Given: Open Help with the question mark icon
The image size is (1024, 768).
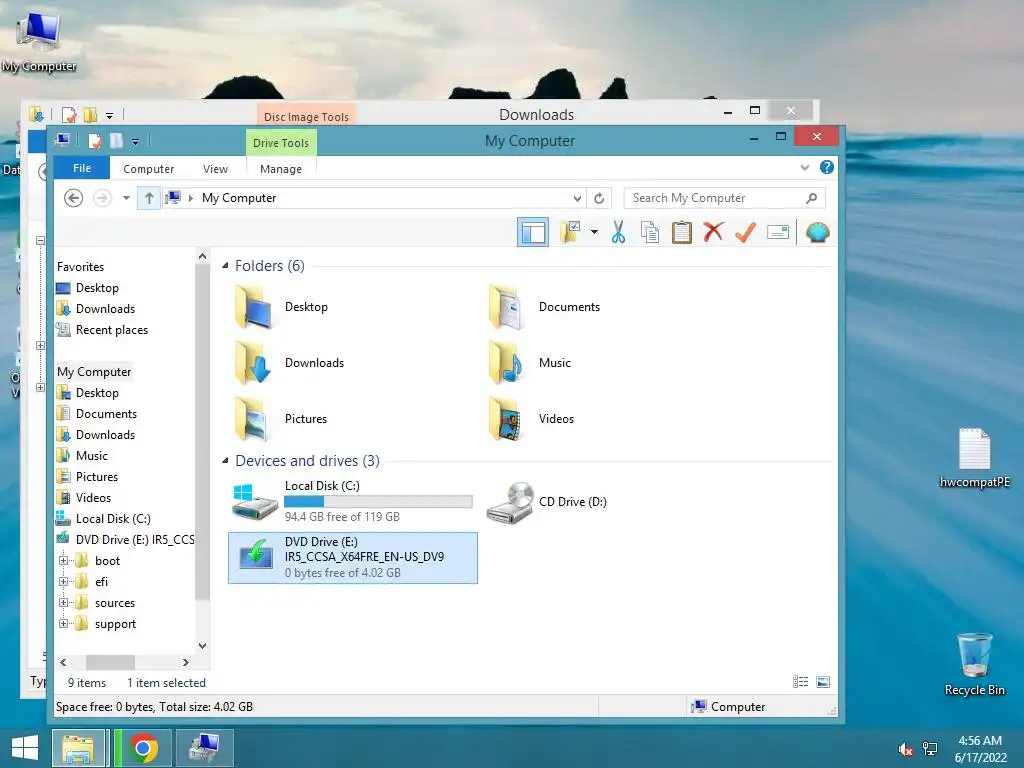Looking at the screenshot, I should click(827, 167).
